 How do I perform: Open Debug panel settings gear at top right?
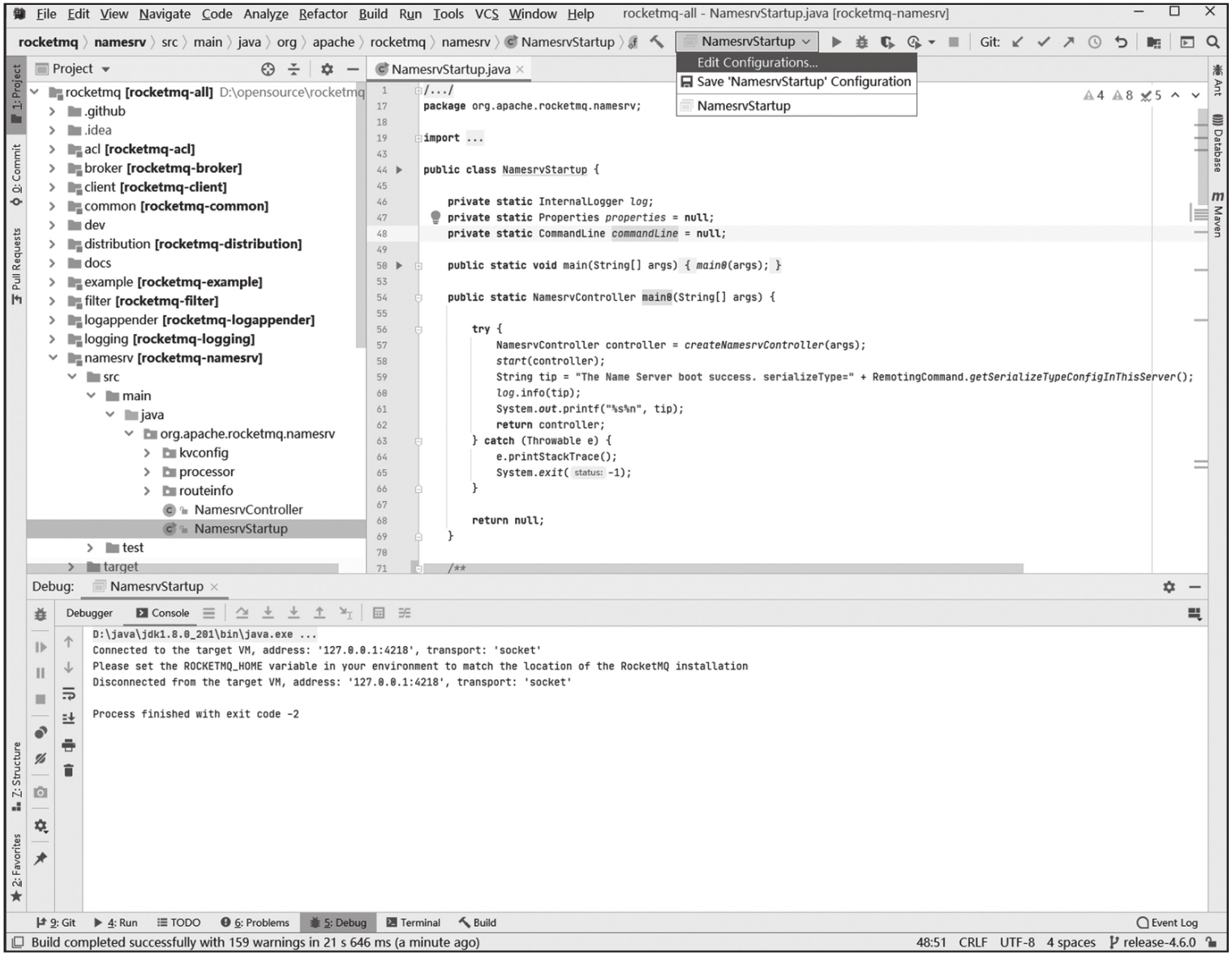[1169, 586]
